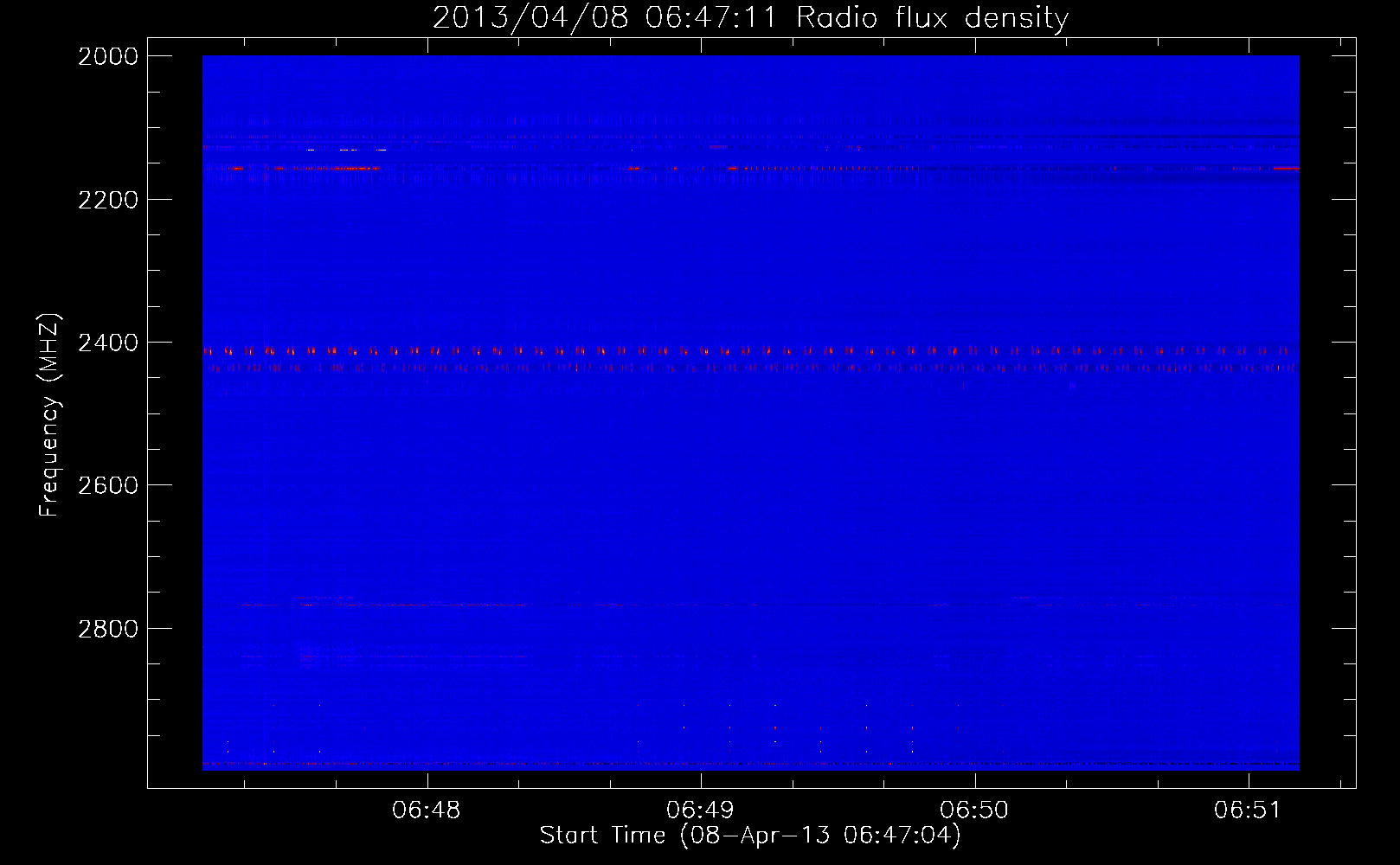Click the 06:49 time tick label
The height and width of the screenshot is (865, 1400).
coord(700,811)
